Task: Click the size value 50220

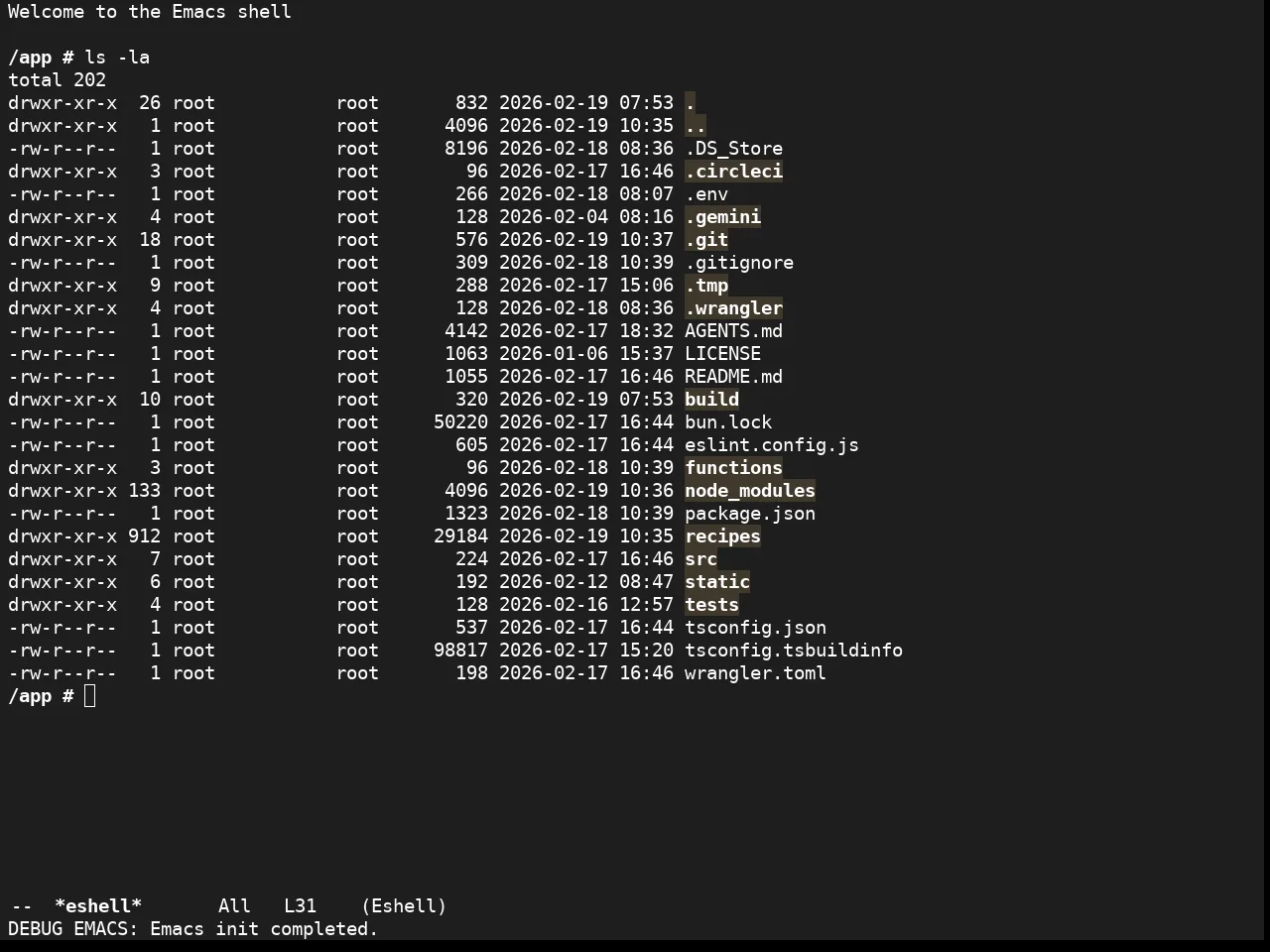Action: coord(460,422)
